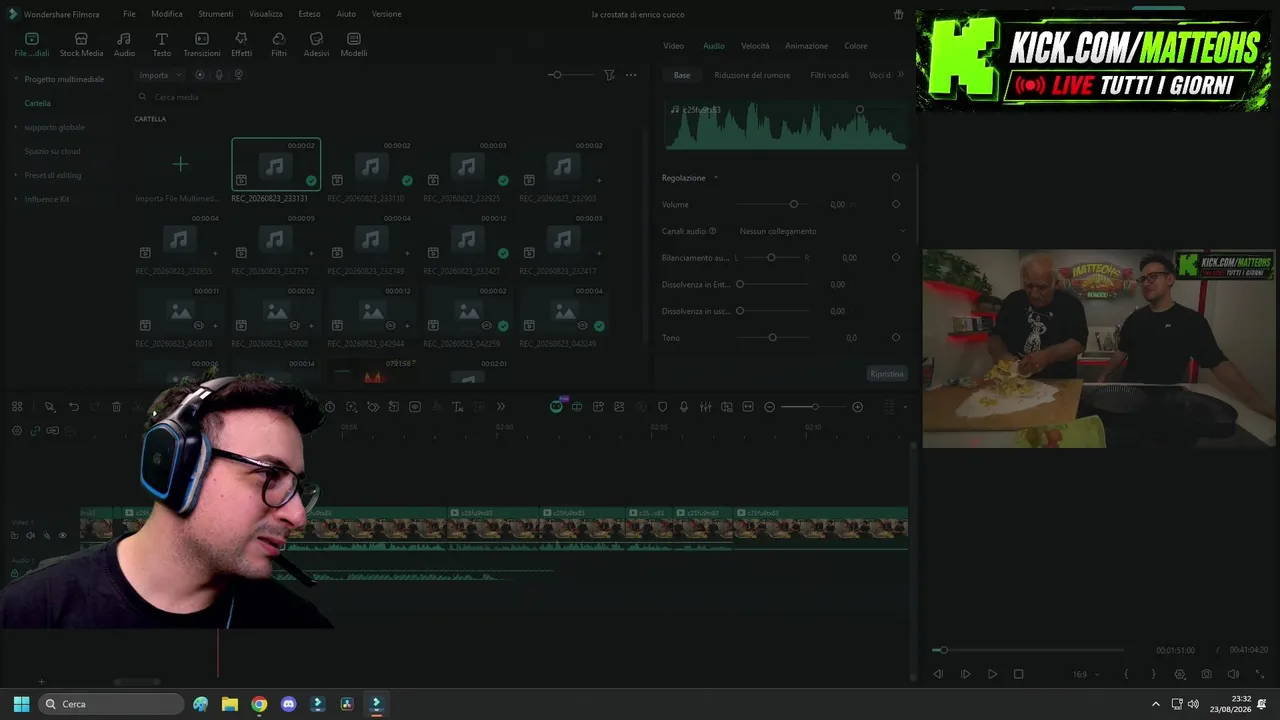Image resolution: width=1280 pixels, height=720 pixels.
Task: Show more audio sub-tabs with double chevron
Action: [x=900, y=75]
